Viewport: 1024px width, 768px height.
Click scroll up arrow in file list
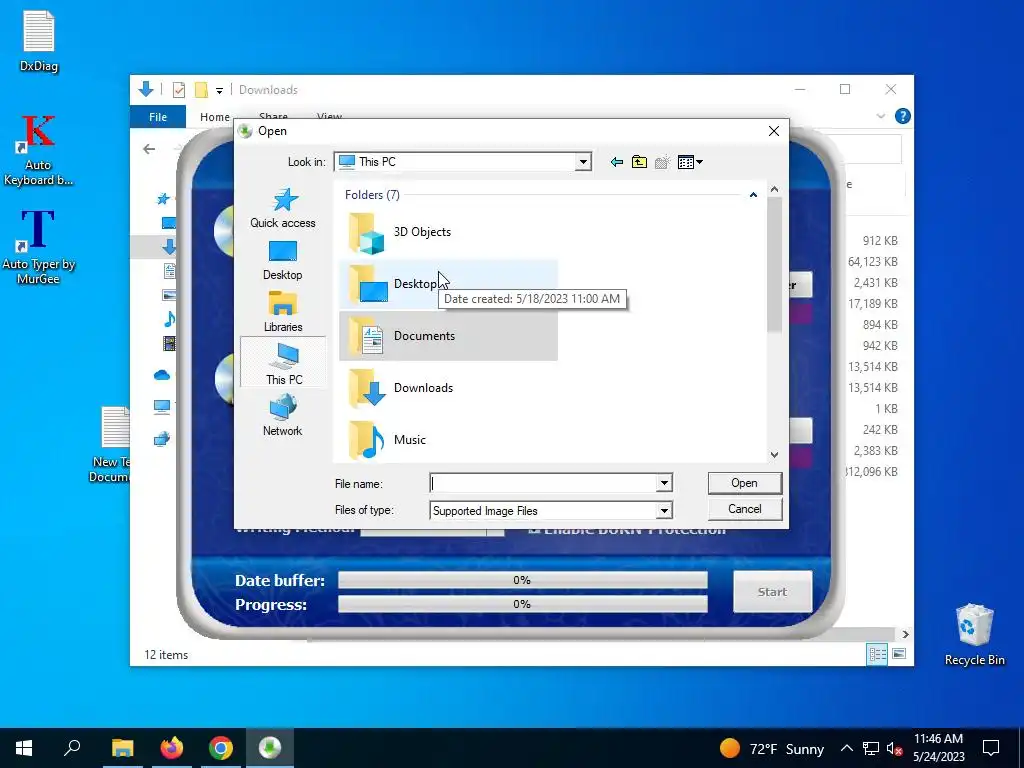(x=775, y=189)
